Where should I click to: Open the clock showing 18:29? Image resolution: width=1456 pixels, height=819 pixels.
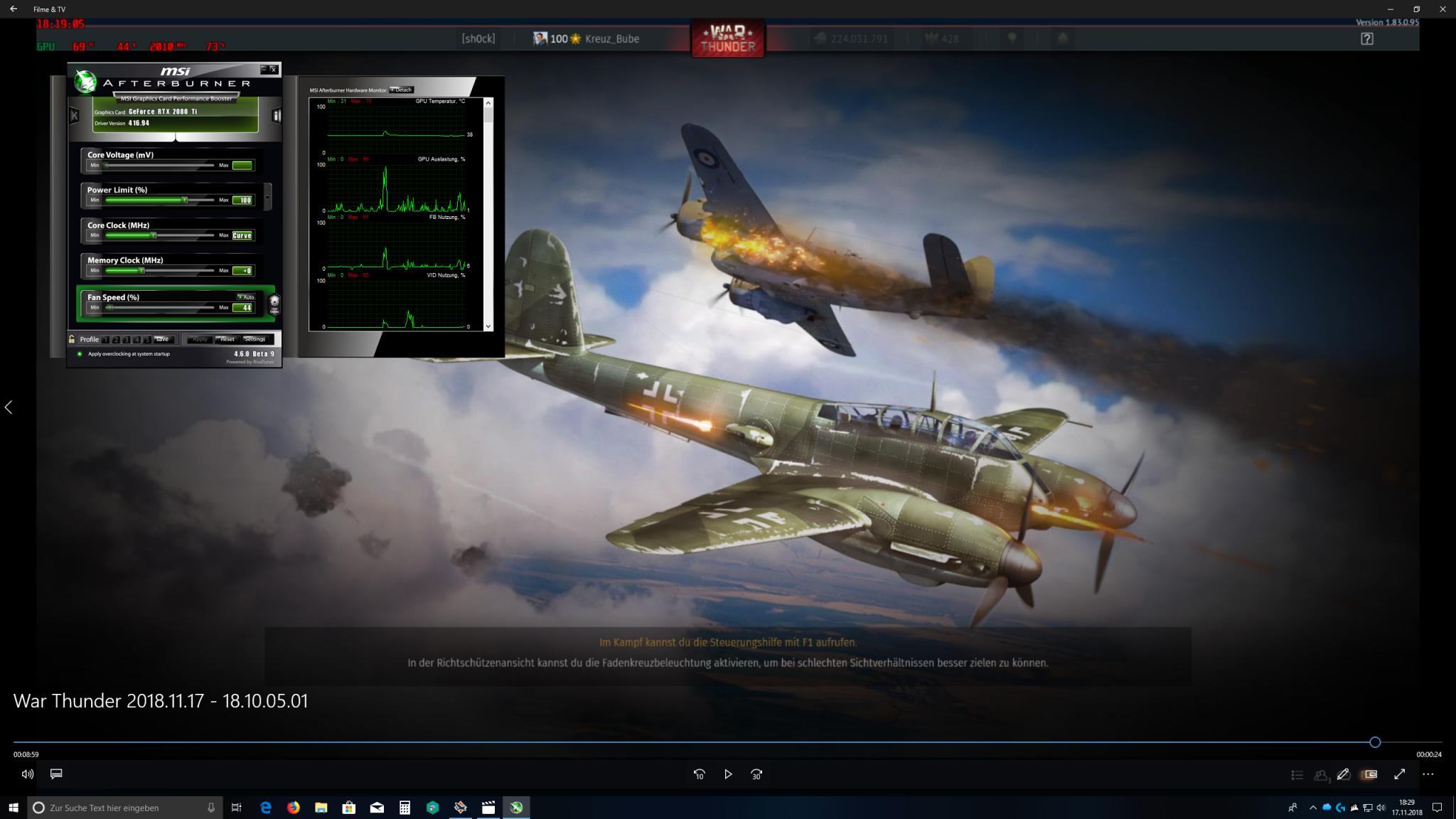pos(1407,808)
